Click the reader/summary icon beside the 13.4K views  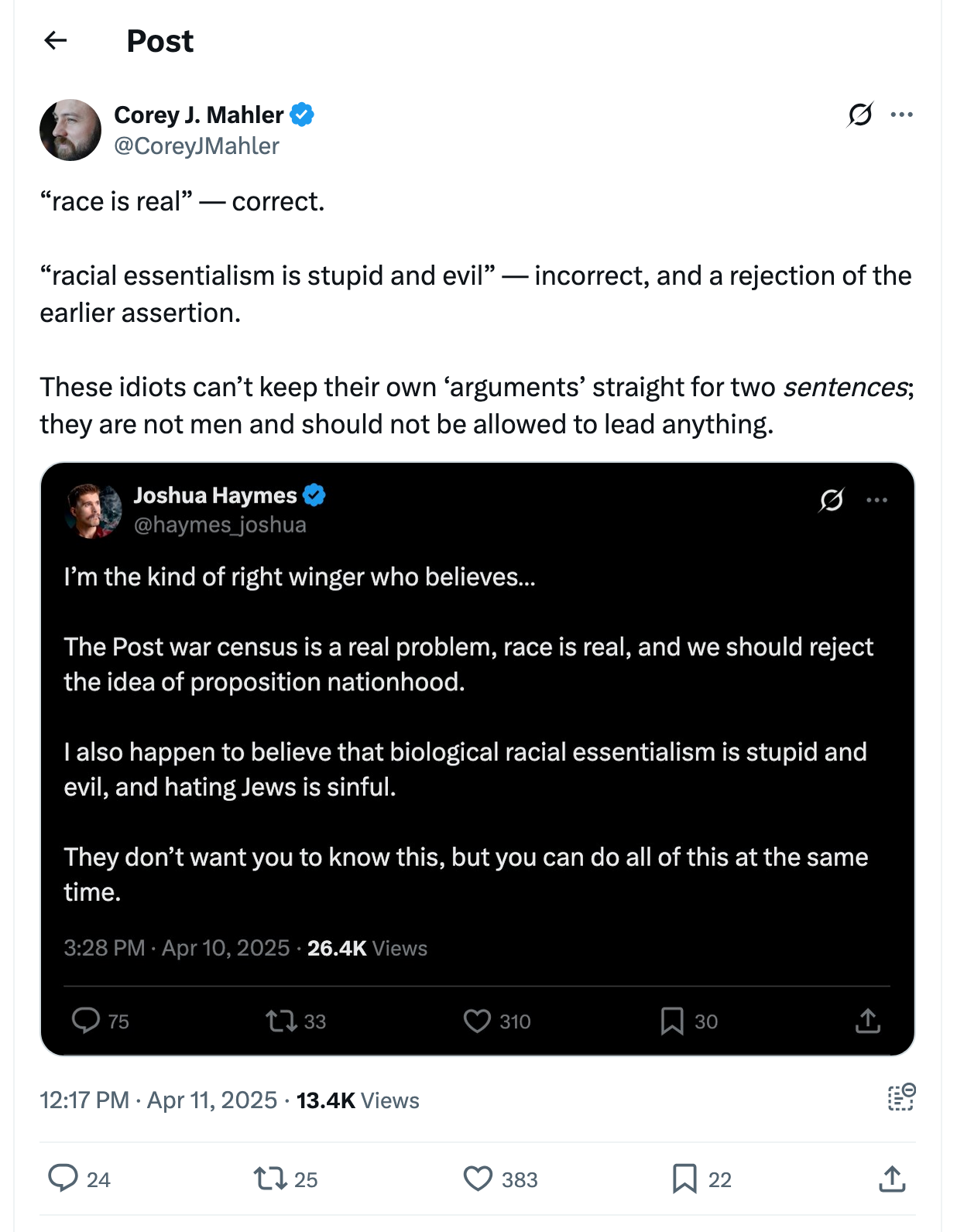(901, 1097)
